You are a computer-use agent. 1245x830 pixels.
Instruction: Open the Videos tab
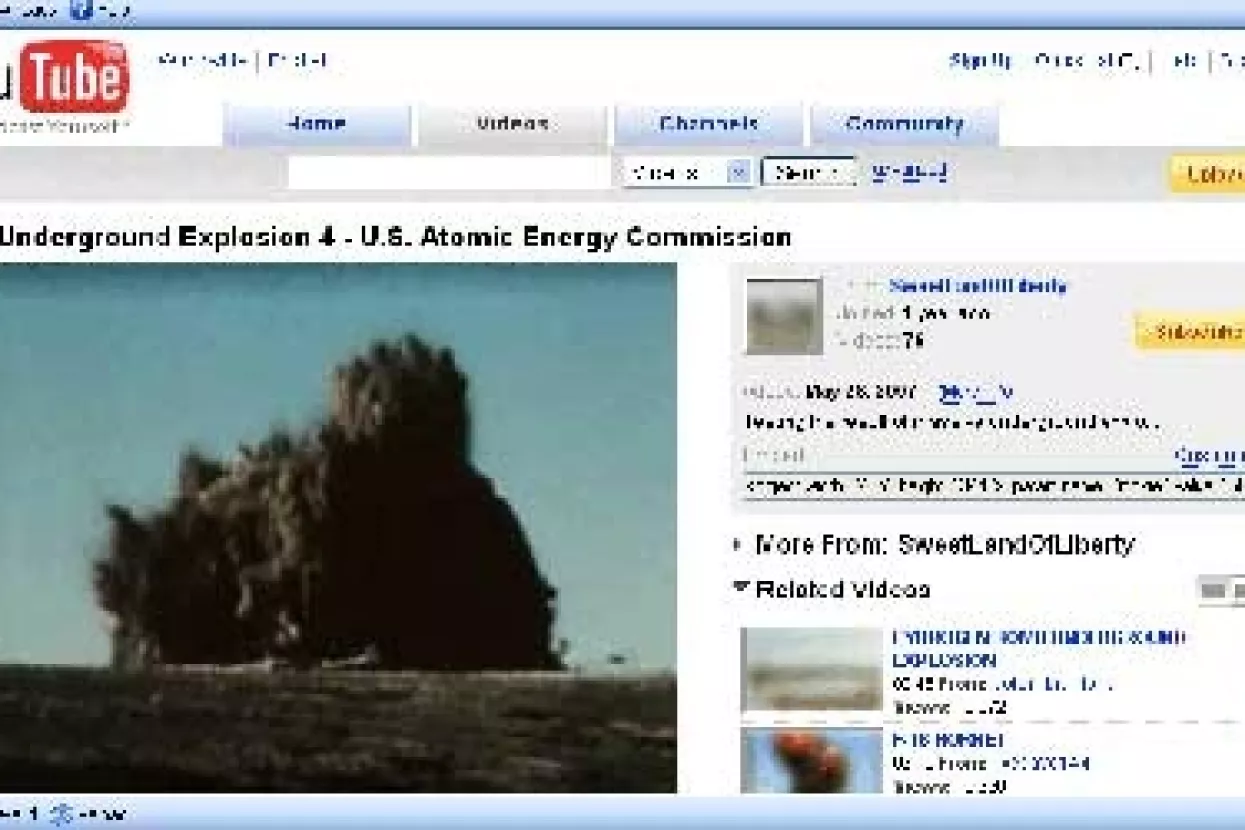coord(512,125)
